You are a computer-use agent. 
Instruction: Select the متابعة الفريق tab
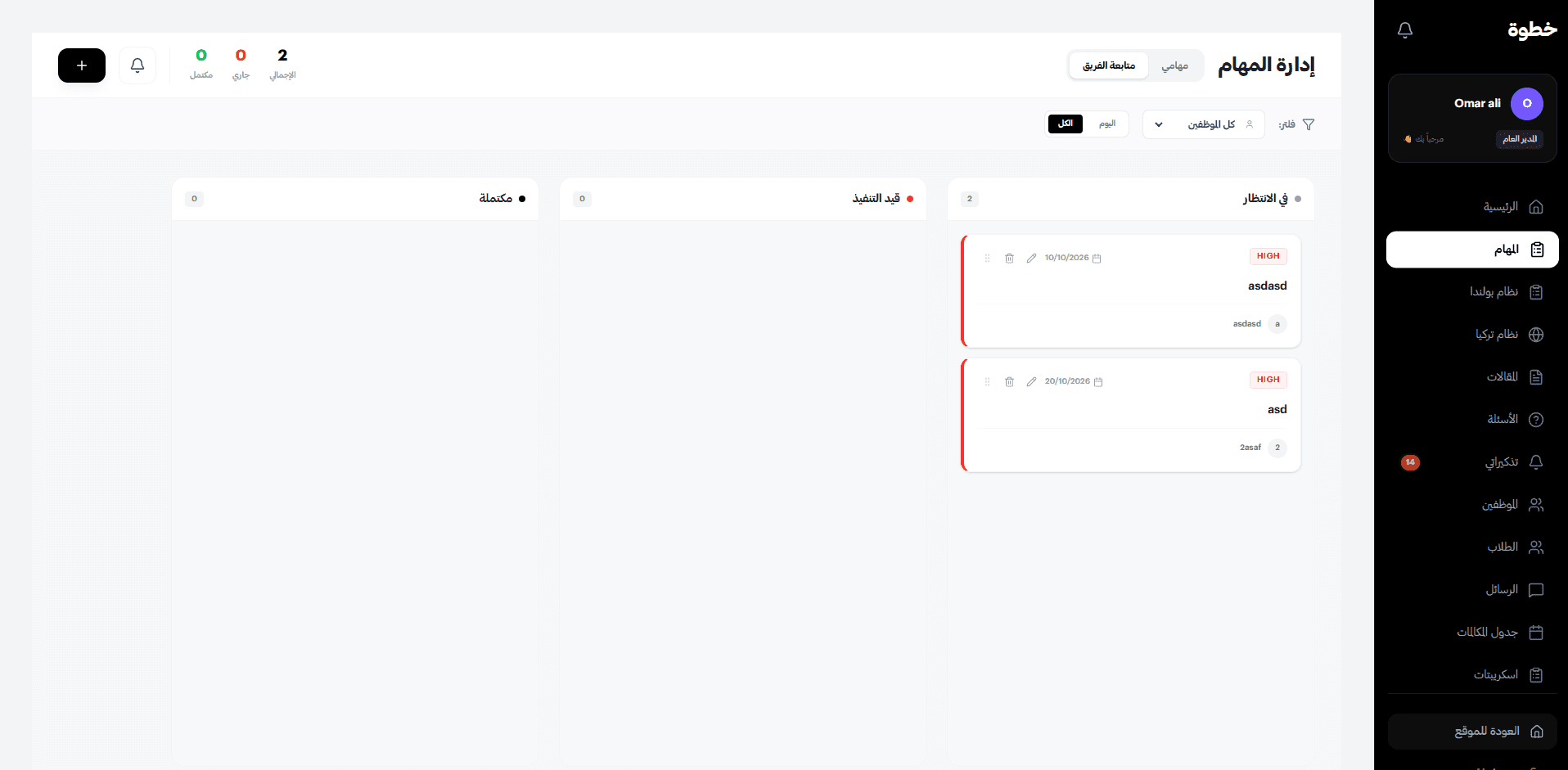1108,65
